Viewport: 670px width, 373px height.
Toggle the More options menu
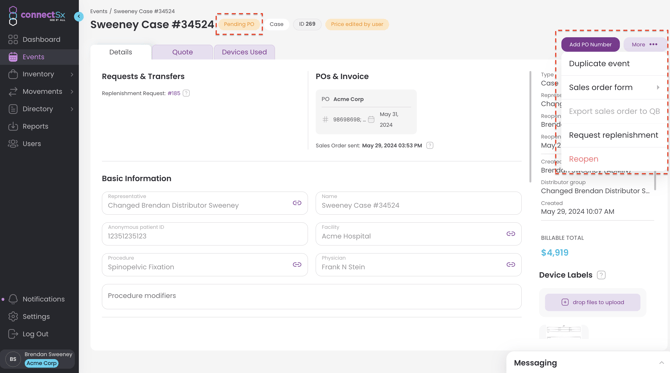pos(644,44)
